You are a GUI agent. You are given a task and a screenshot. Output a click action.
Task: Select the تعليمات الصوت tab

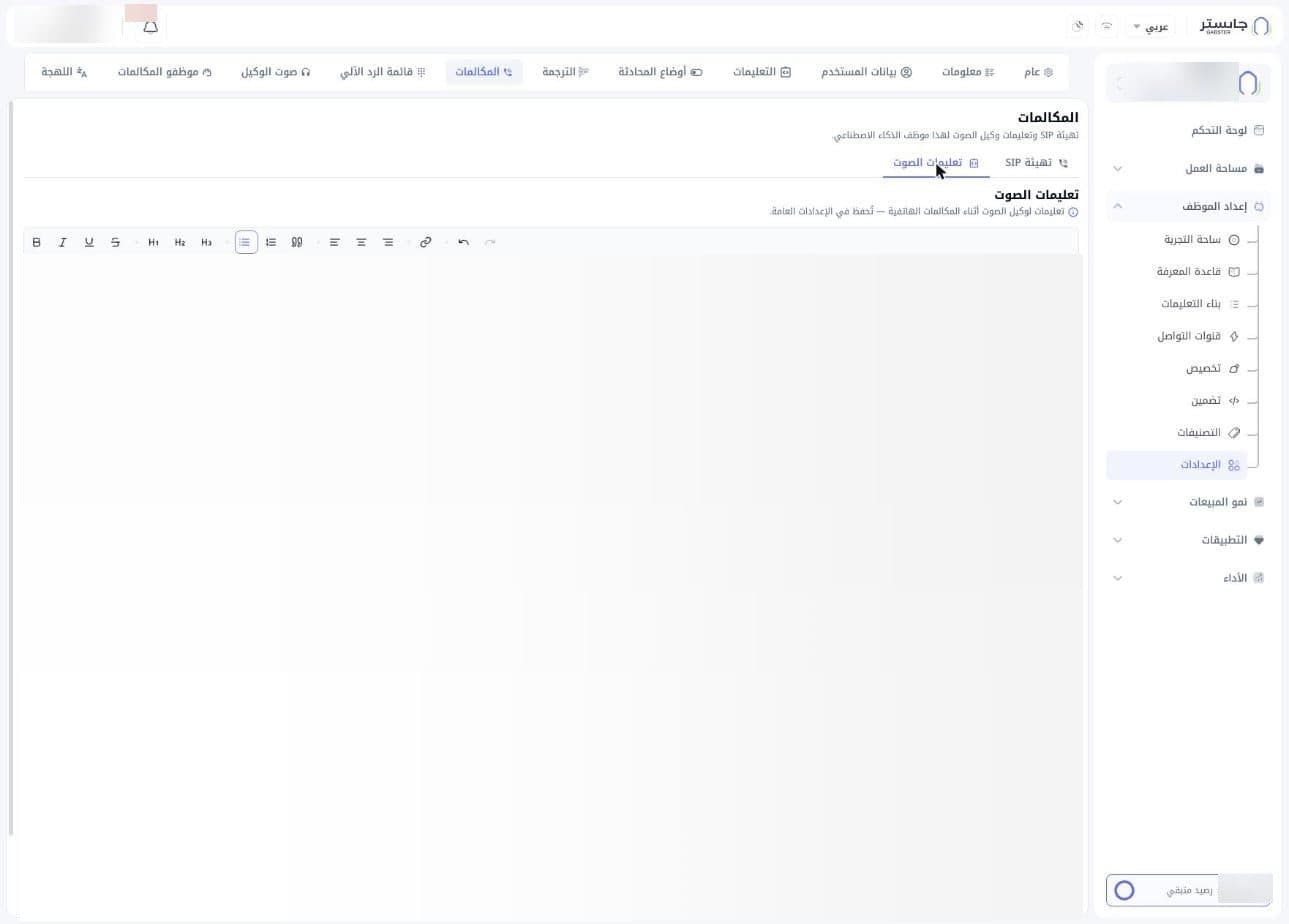coord(936,163)
